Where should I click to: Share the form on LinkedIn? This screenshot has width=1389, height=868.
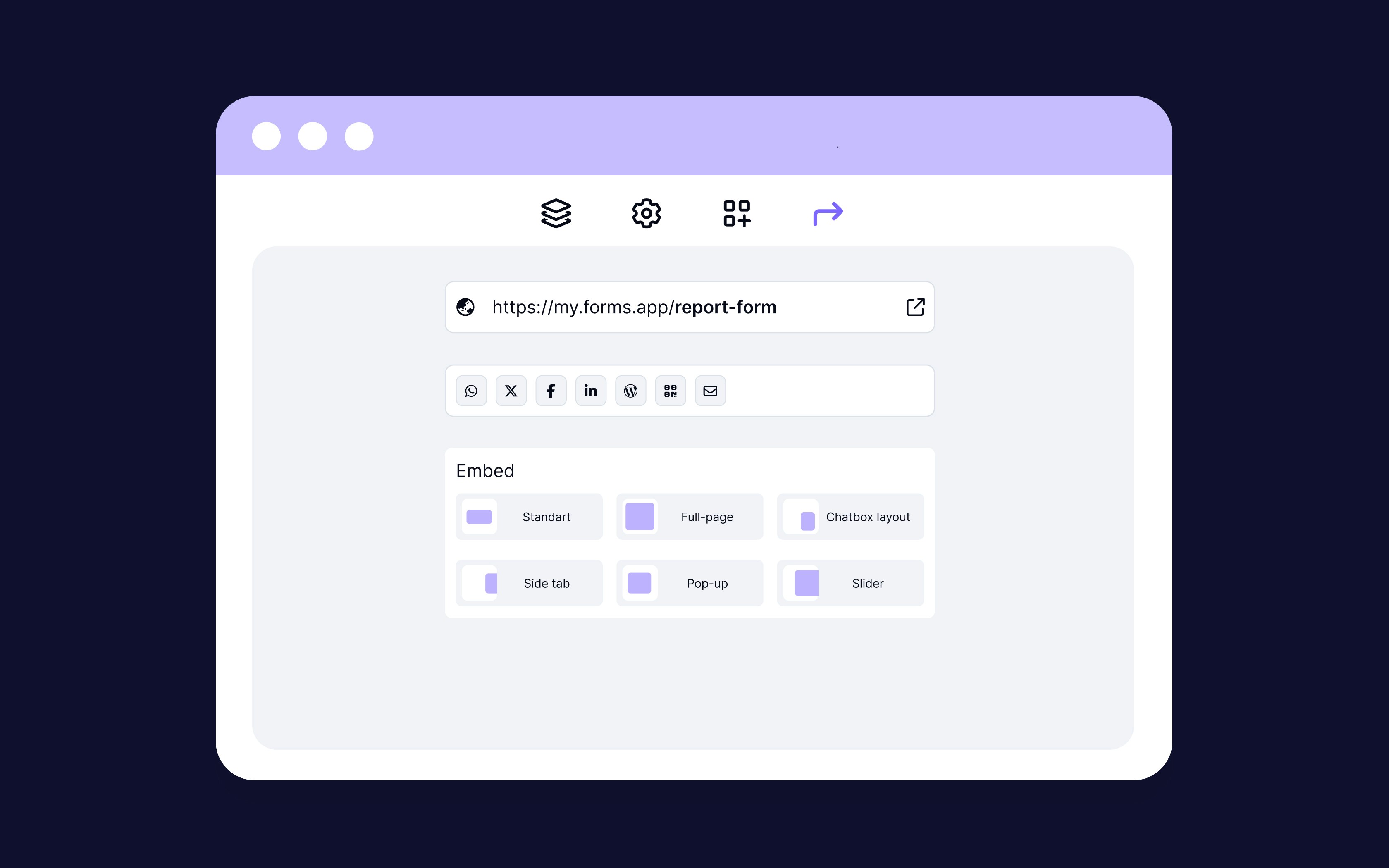tap(591, 390)
